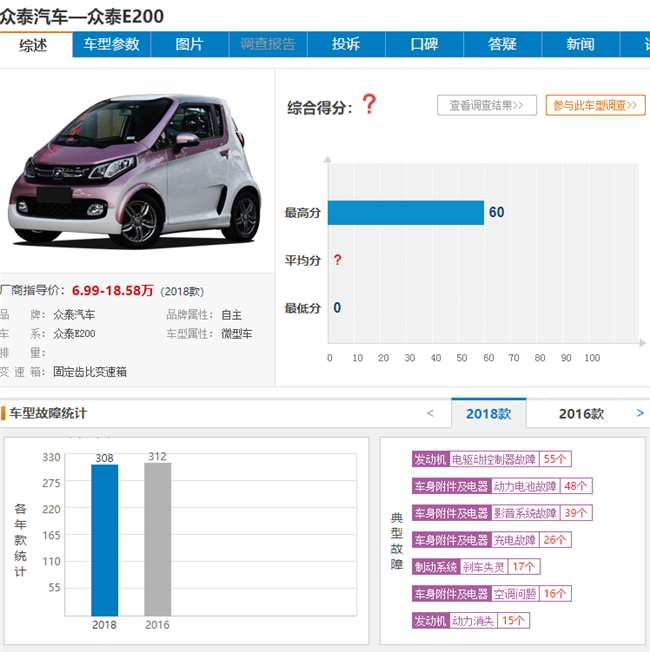This screenshot has width=650, height=652.
Task: Click the gray 2016 bar with 312
Action: click(158, 539)
